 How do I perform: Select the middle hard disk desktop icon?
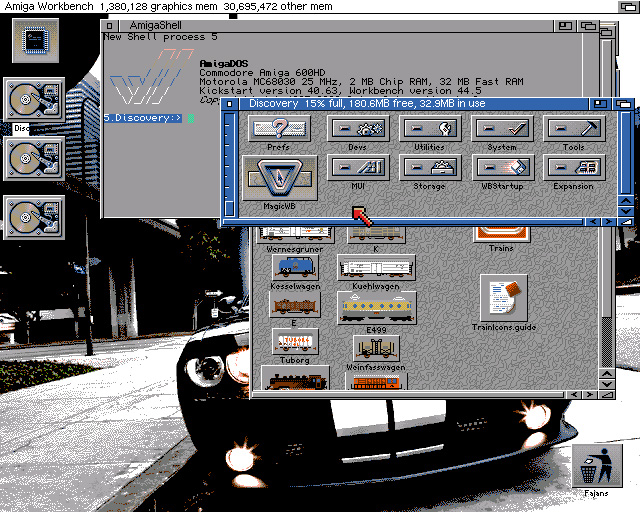pyautogui.click(x=34, y=158)
